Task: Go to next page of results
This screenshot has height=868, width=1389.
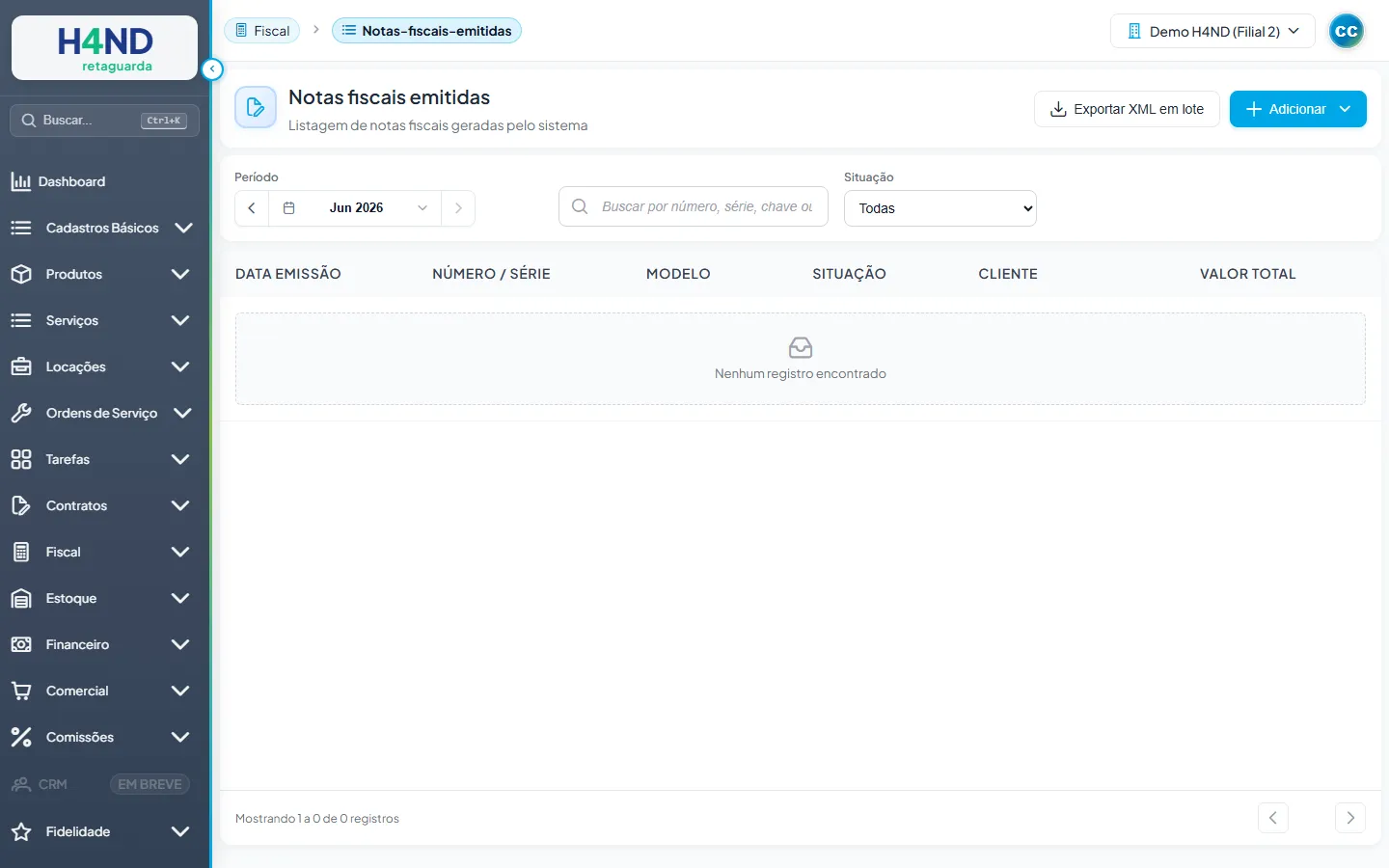Action: (x=1350, y=818)
